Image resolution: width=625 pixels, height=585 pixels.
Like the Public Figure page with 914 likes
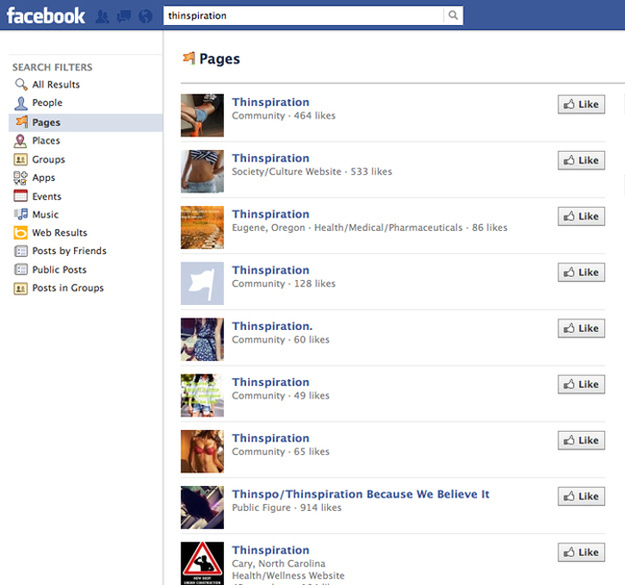pyautogui.click(x=581, y=497)
